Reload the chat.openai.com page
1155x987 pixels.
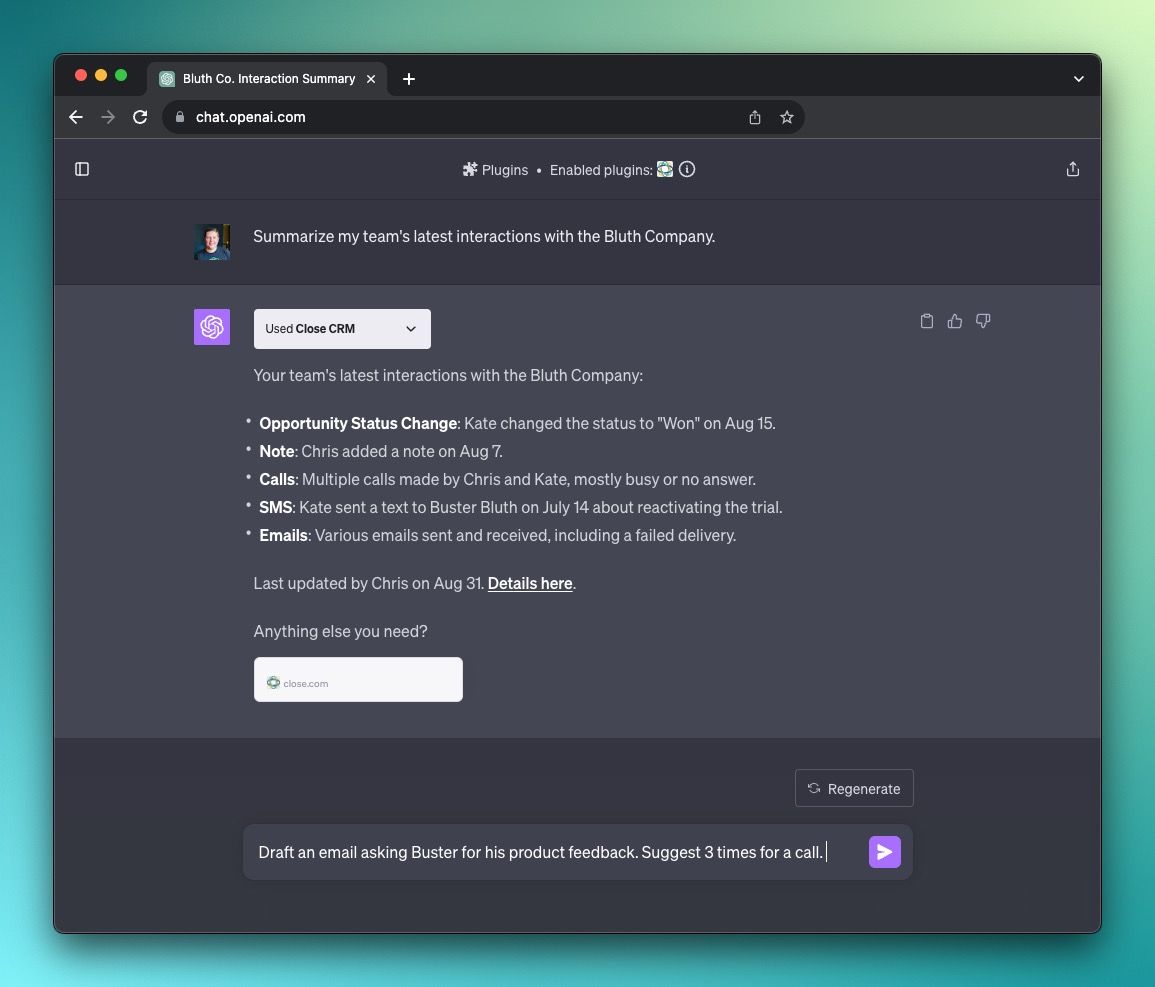[140, 117]
